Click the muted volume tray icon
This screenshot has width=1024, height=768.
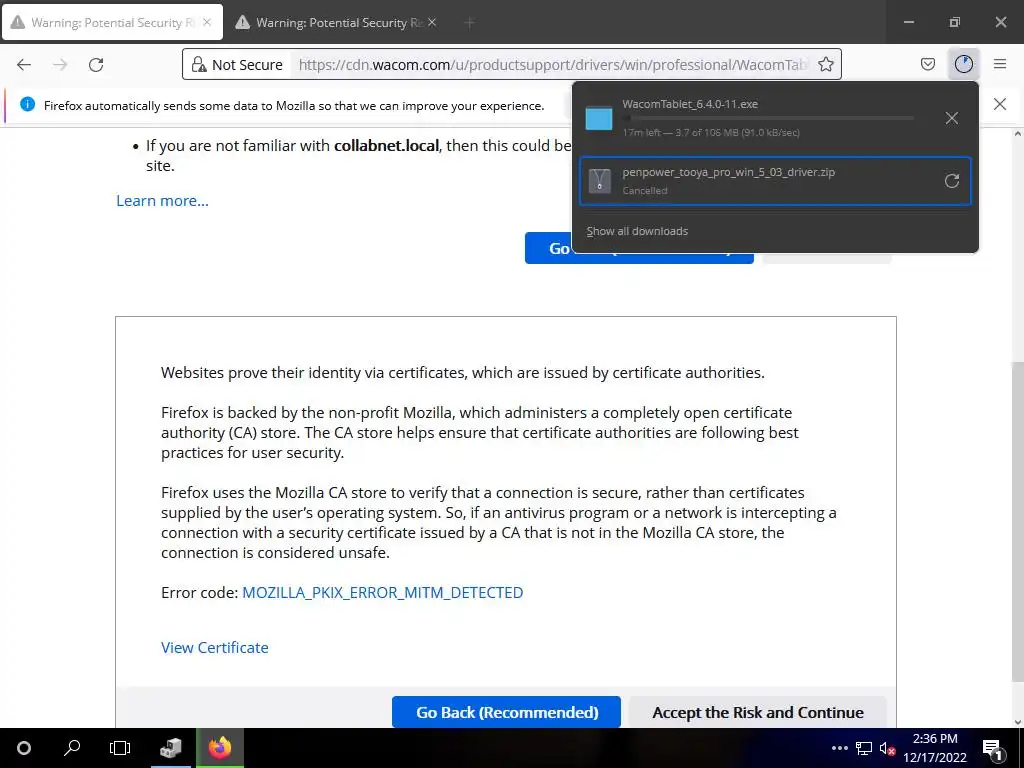click(887, 748)
